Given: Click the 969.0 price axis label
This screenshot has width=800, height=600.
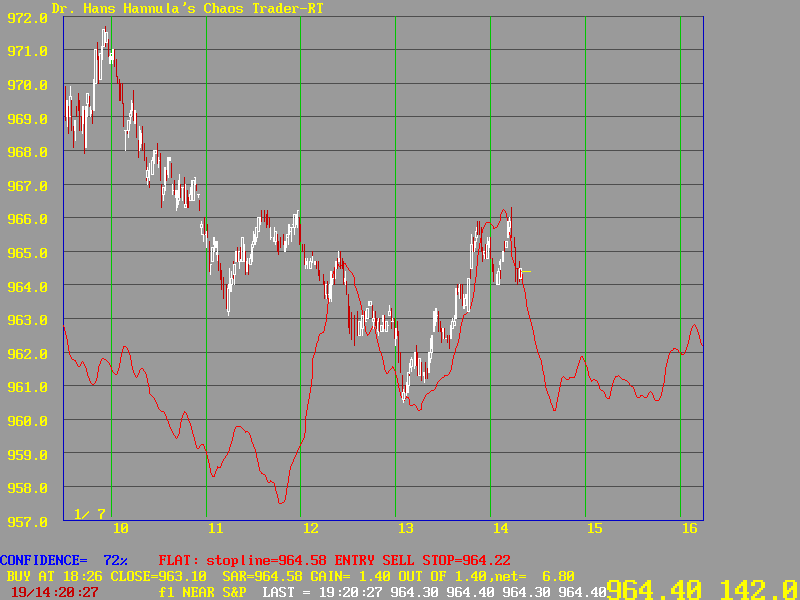Looking at the screenshot, I should (27, 119).
